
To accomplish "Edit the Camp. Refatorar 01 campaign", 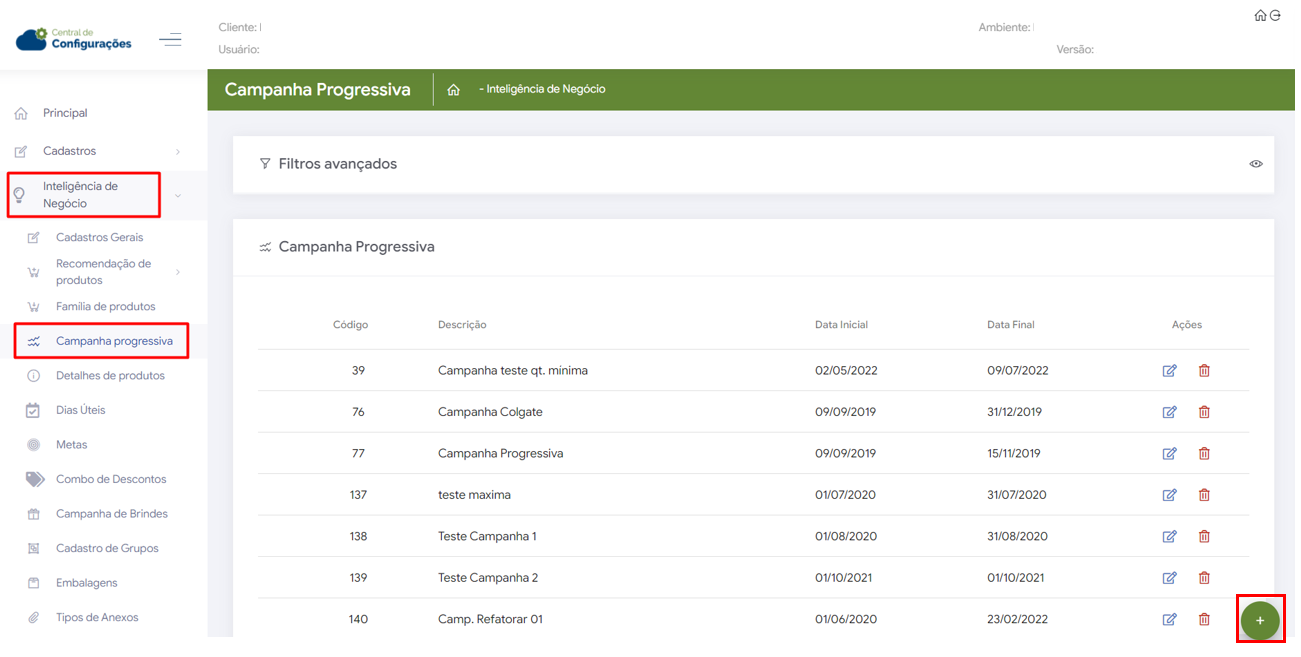I will [x=1169, y=620].
